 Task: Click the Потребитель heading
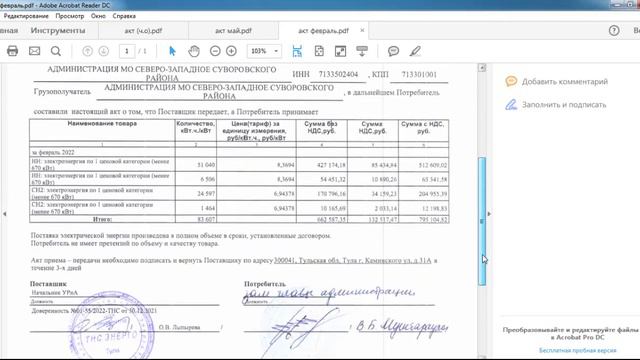265,284
